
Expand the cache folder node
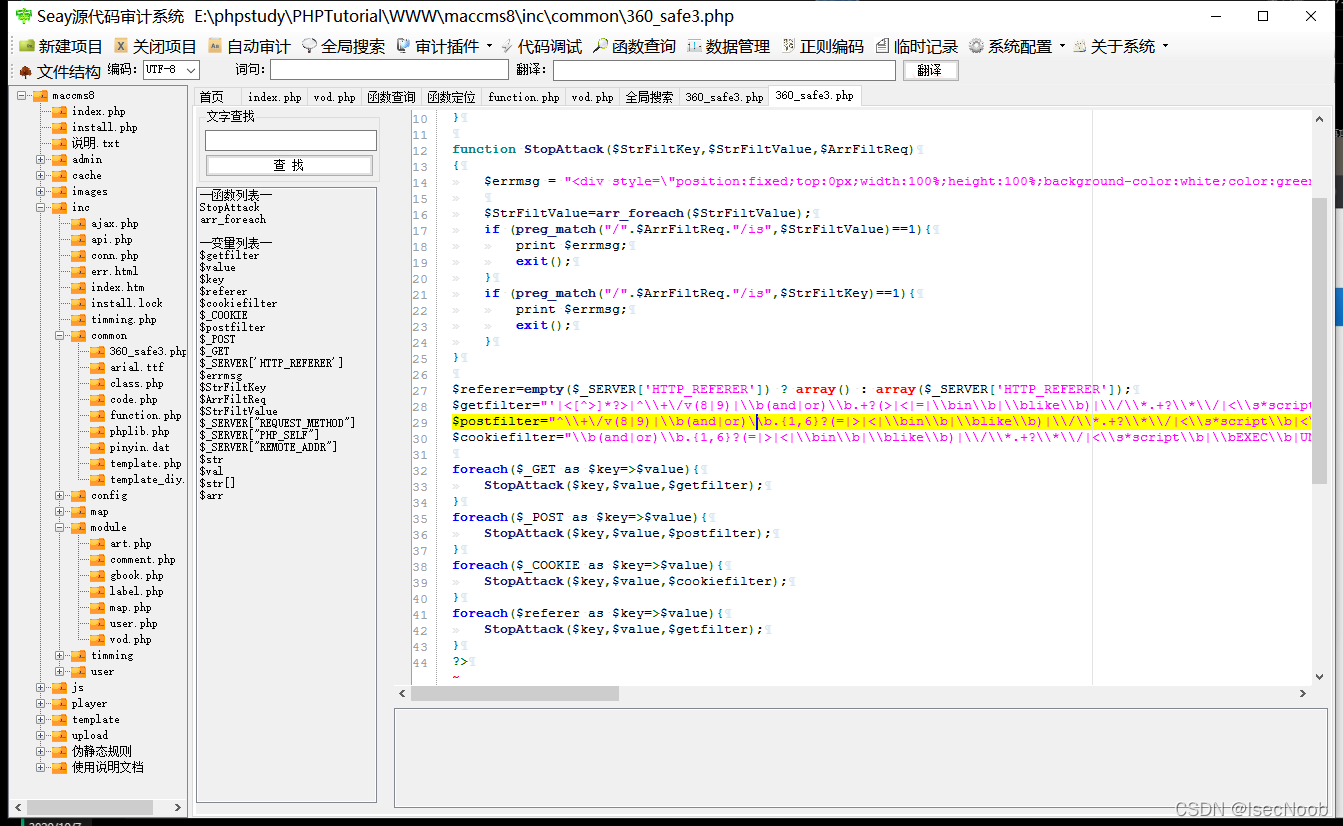[41, 176]
